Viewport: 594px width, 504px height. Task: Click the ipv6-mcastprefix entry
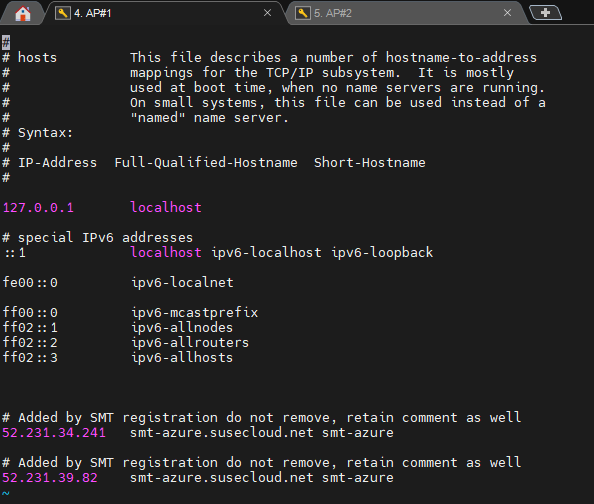(x=194, y=313)
